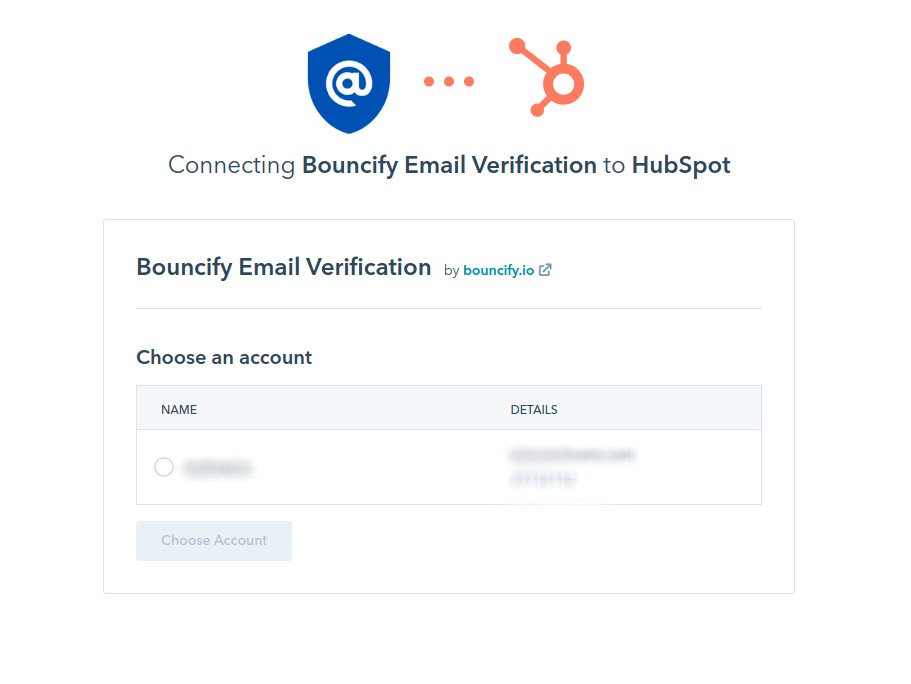Click the blue Bouncify shield logo
Viewport: 911px width, 684px height.
pos(349,83)
